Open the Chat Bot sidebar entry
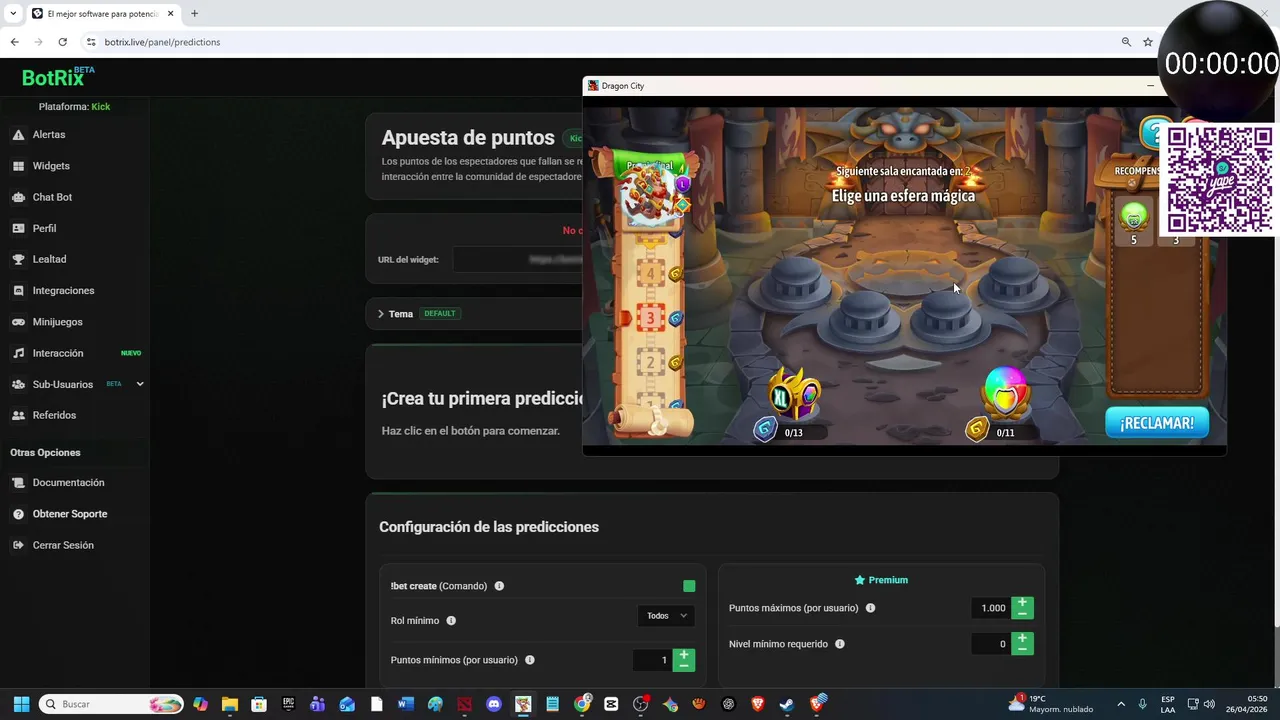1280x720 pixels. click(52, 197)
